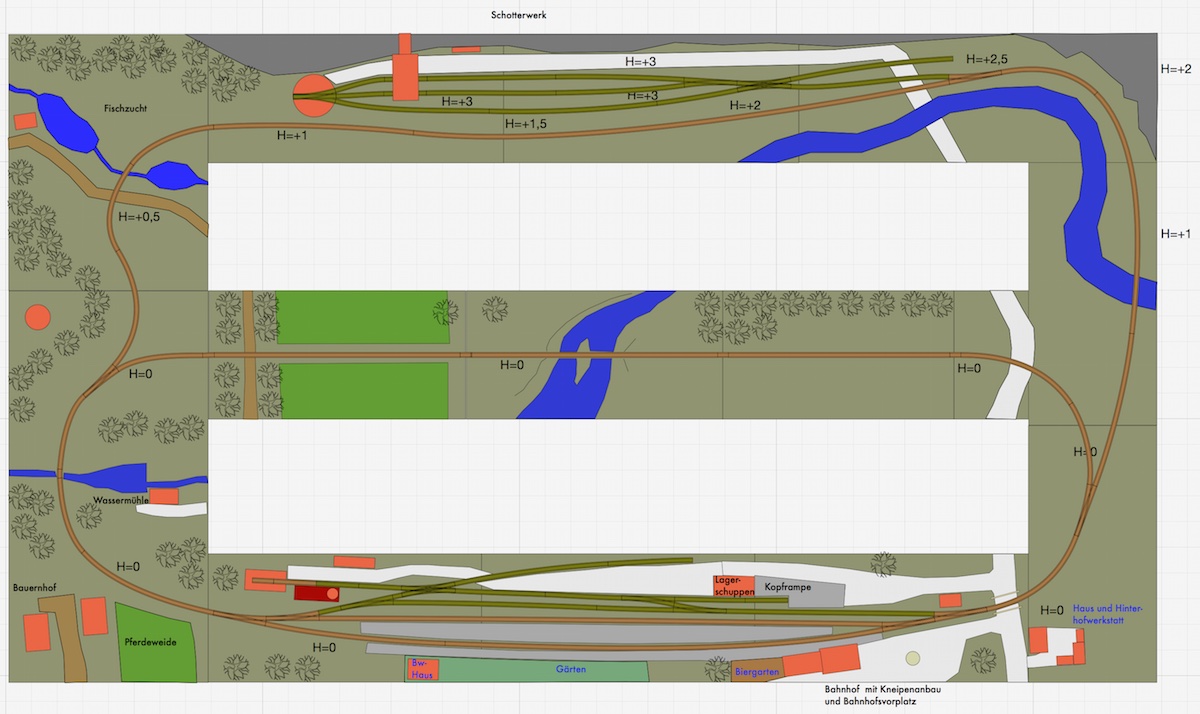Click the pale circle on Bahnhofsvorplatz
The height and width of the screenshot is (714, 1200).
(912, 658)
